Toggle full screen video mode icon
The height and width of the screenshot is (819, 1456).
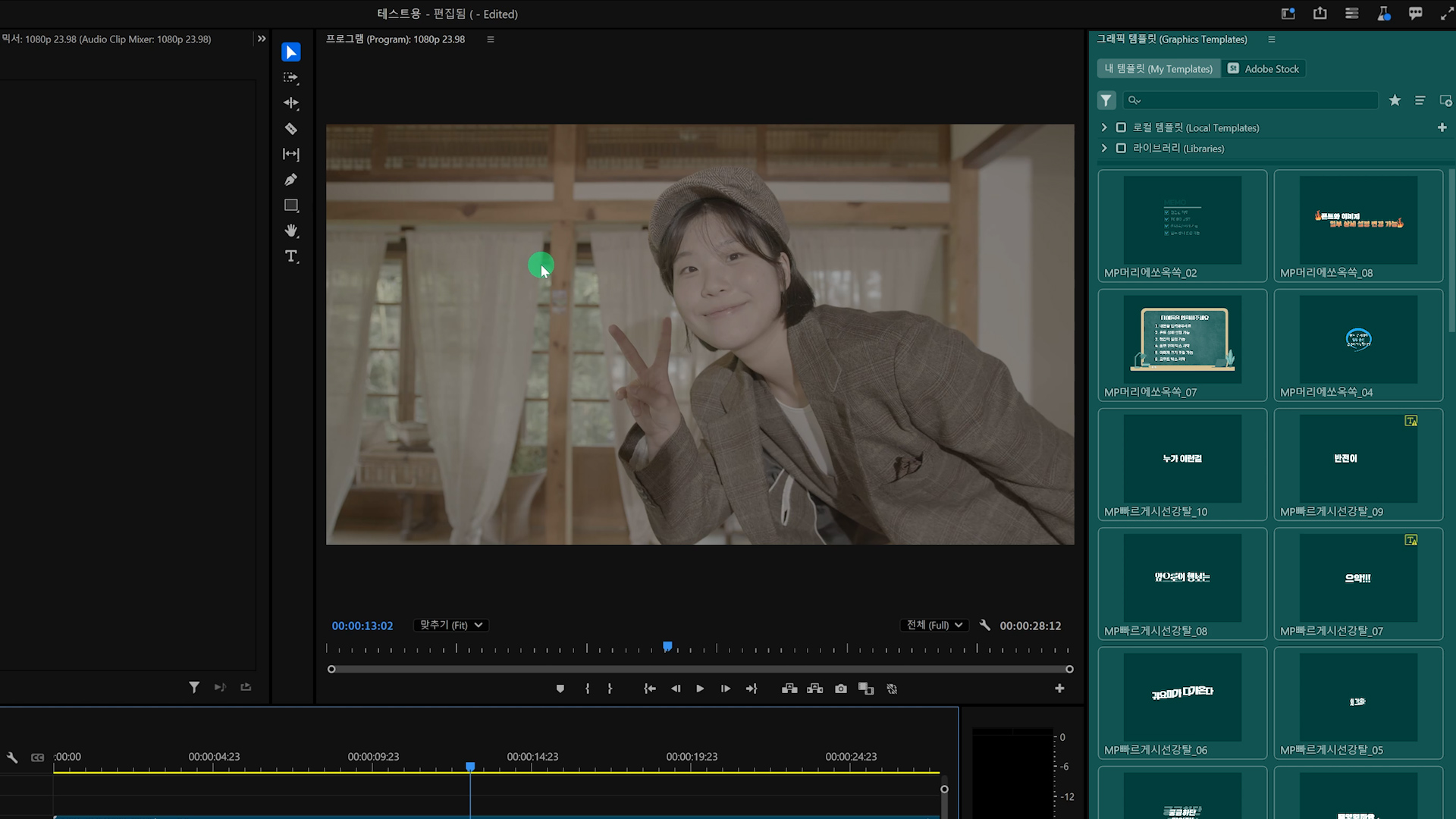point(1447,14)
